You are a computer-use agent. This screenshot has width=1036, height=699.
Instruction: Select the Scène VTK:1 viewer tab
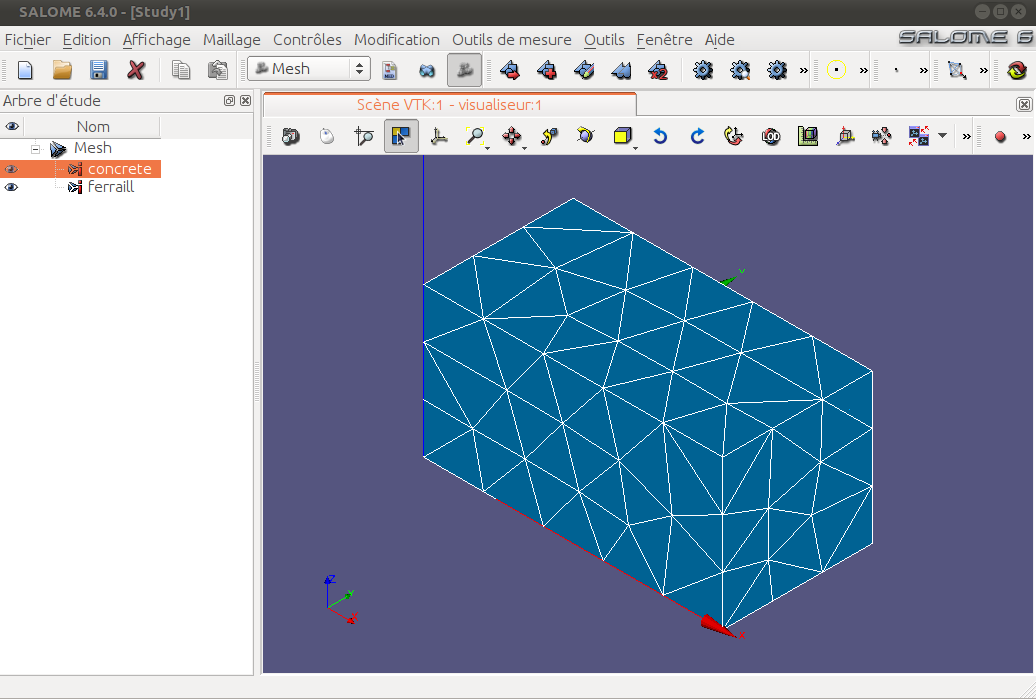coord(449,104)
